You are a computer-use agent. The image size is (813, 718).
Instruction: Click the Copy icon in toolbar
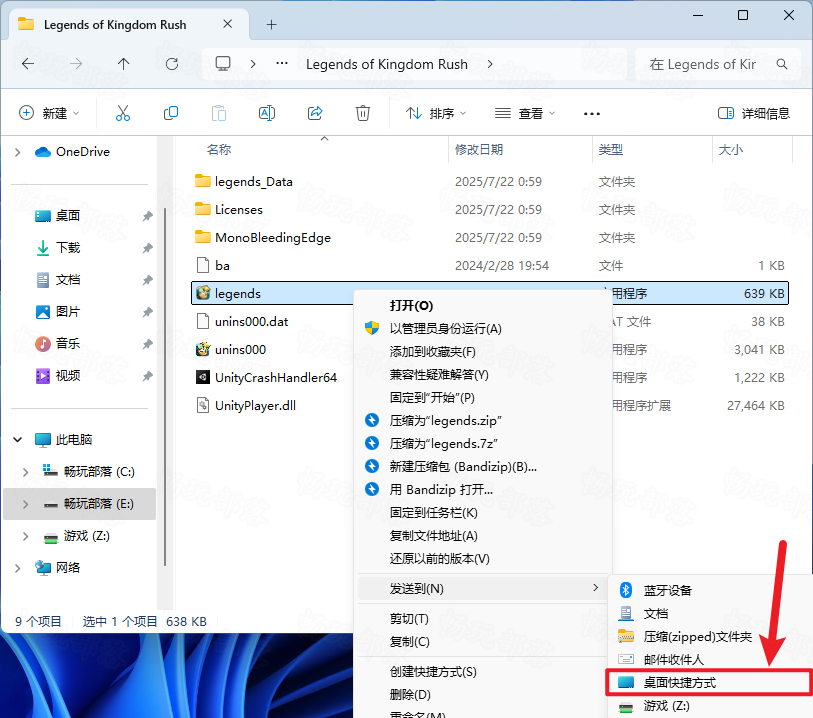(x=171, y=113)
